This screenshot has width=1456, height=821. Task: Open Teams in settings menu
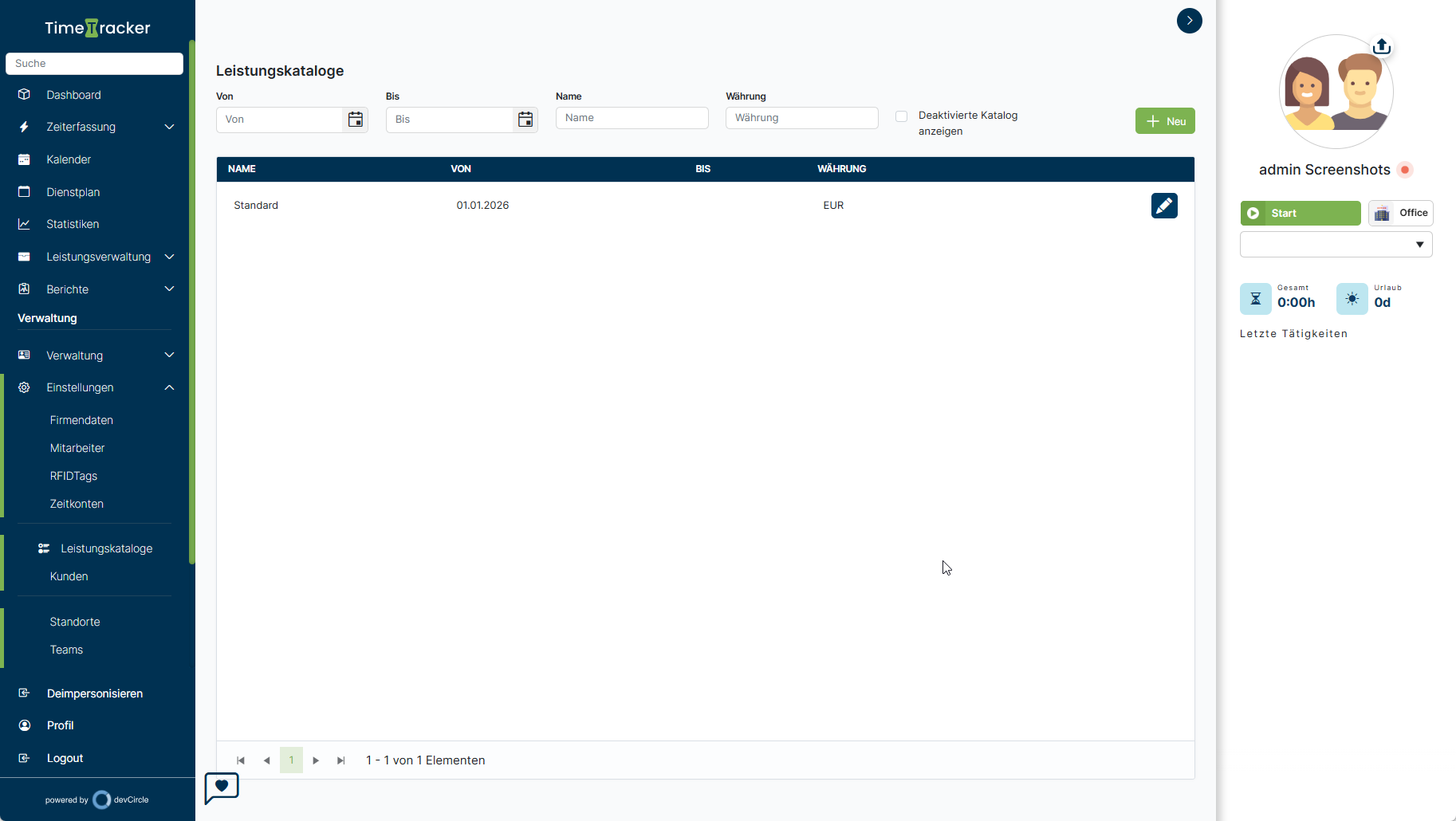tap(66, 650)
